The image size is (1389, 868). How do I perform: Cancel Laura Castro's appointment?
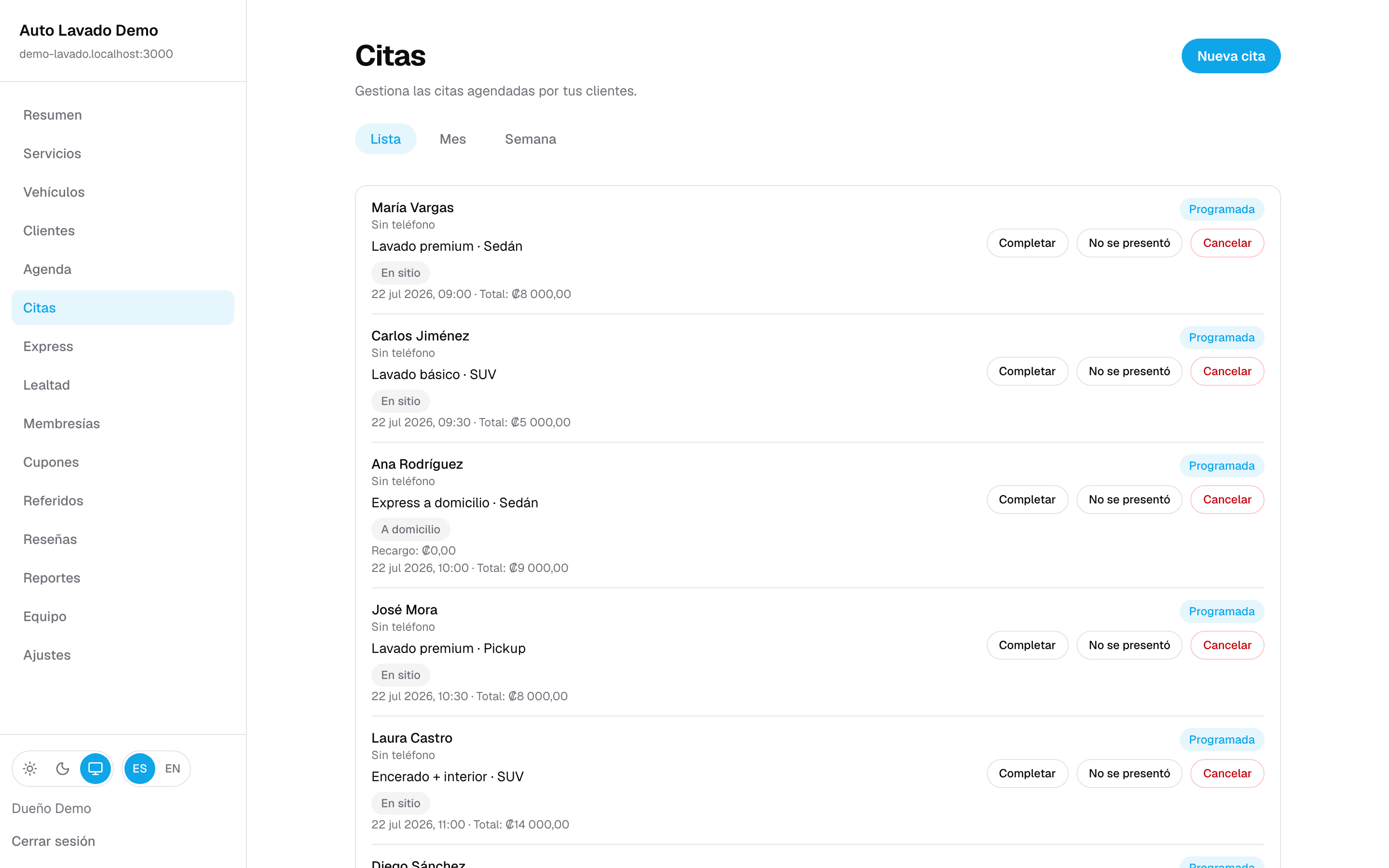1226,773
